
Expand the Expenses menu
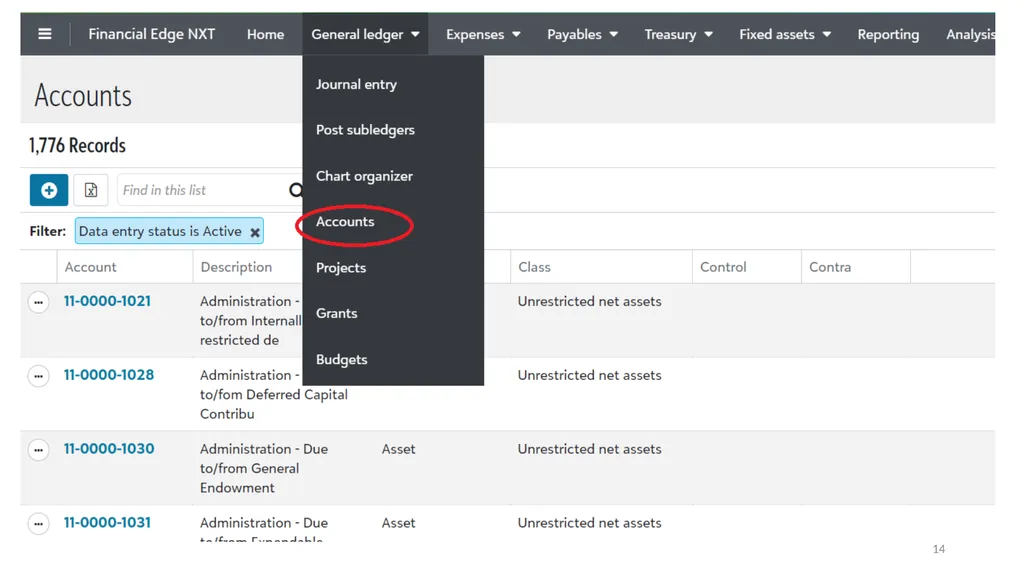[483, 34]
